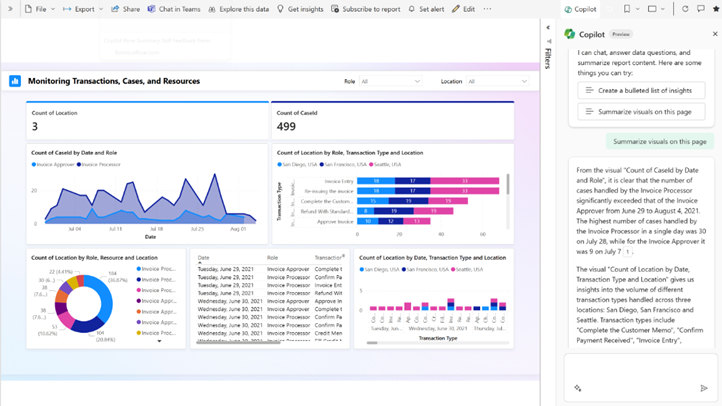This screenshot has height=406, width=722.
Task: Close the Copilot pane
Action: (x=714, y=34)
